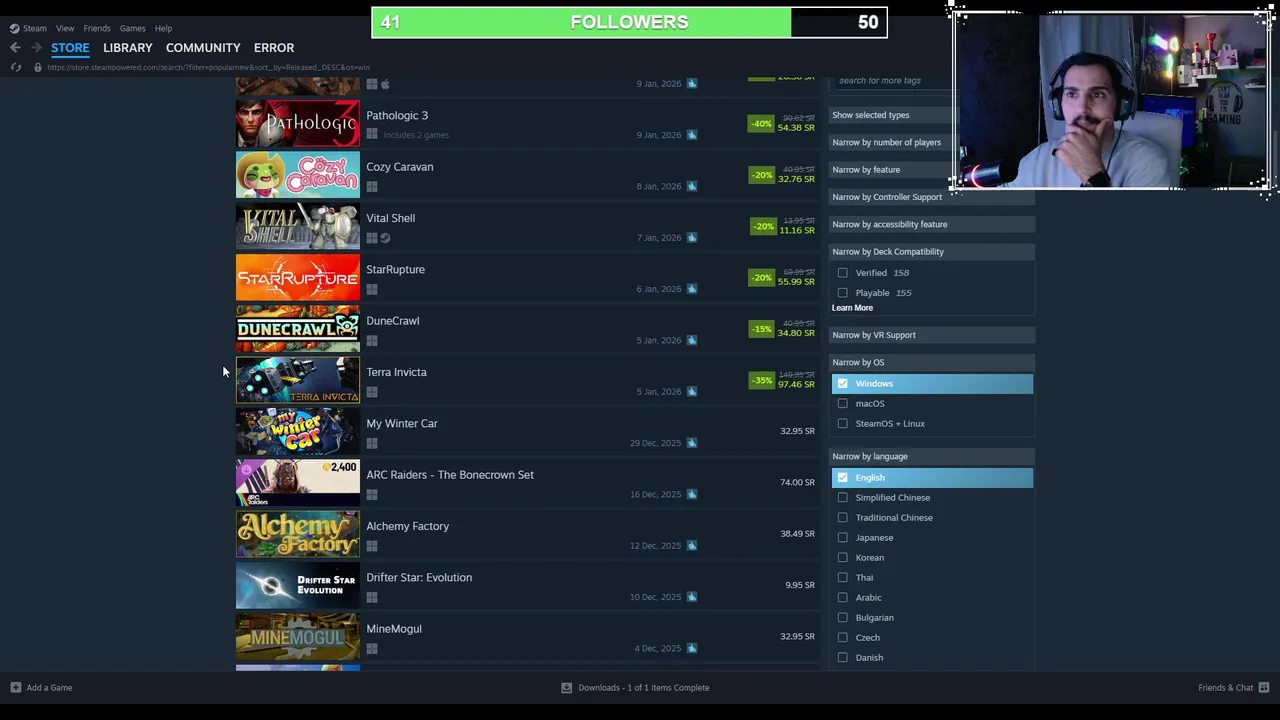
Task: Click review score icon for Pathologic 3
Action: pos(692,135)
